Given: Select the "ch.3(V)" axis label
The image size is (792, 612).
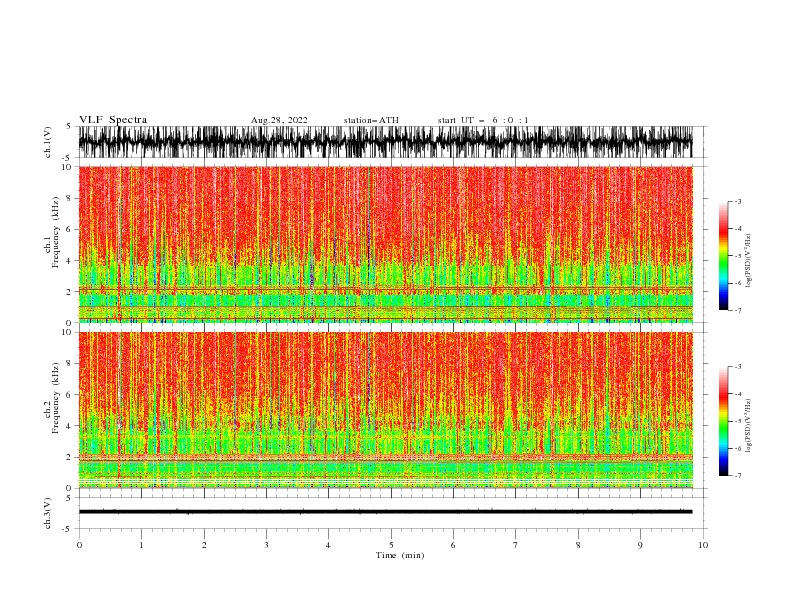Looking at the screenshot, I should (48, 513).
